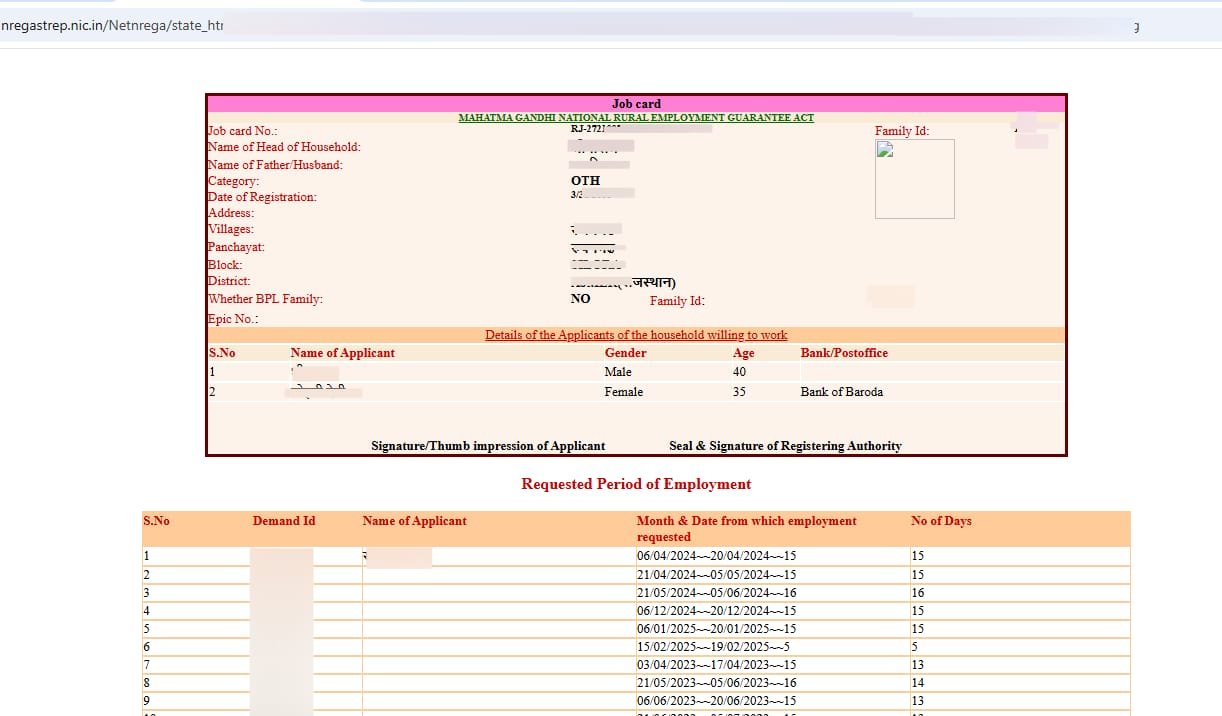The image size is (1222, 716).
Task: Click the Seal & Signature of Registering Authority text
Action: click(785, 446)
